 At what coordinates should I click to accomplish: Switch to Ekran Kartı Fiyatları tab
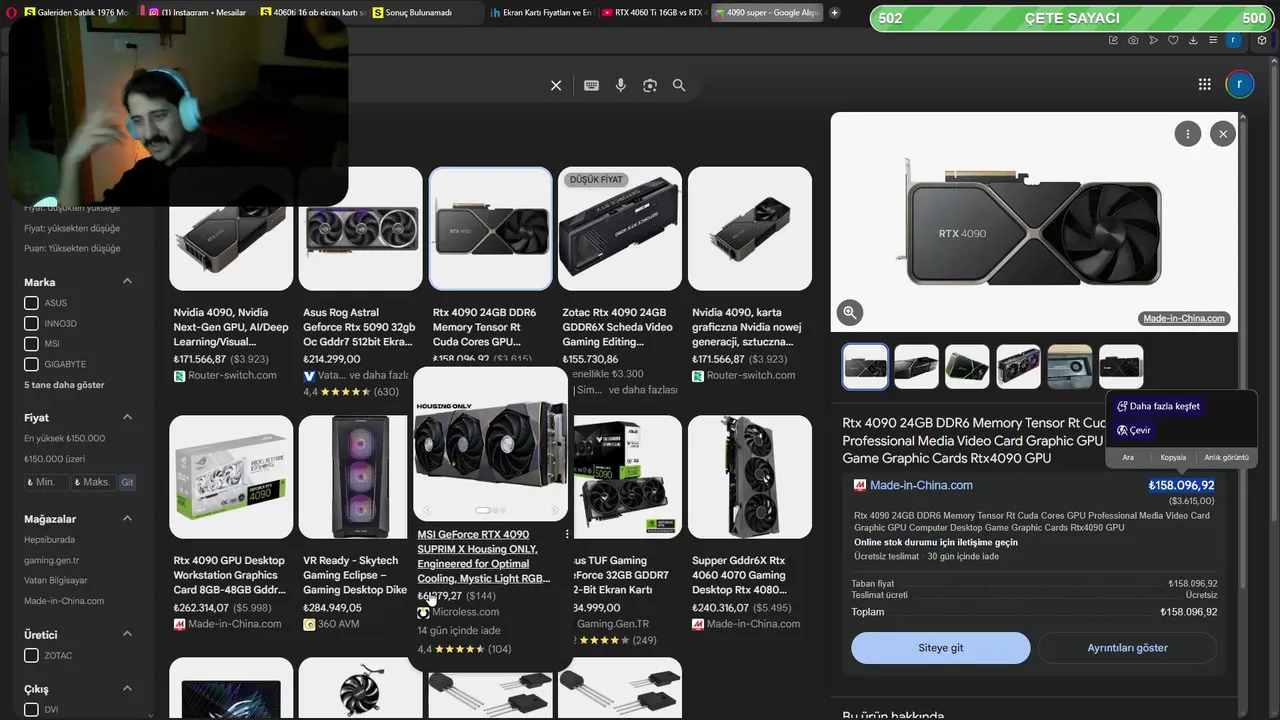[540, 13]
